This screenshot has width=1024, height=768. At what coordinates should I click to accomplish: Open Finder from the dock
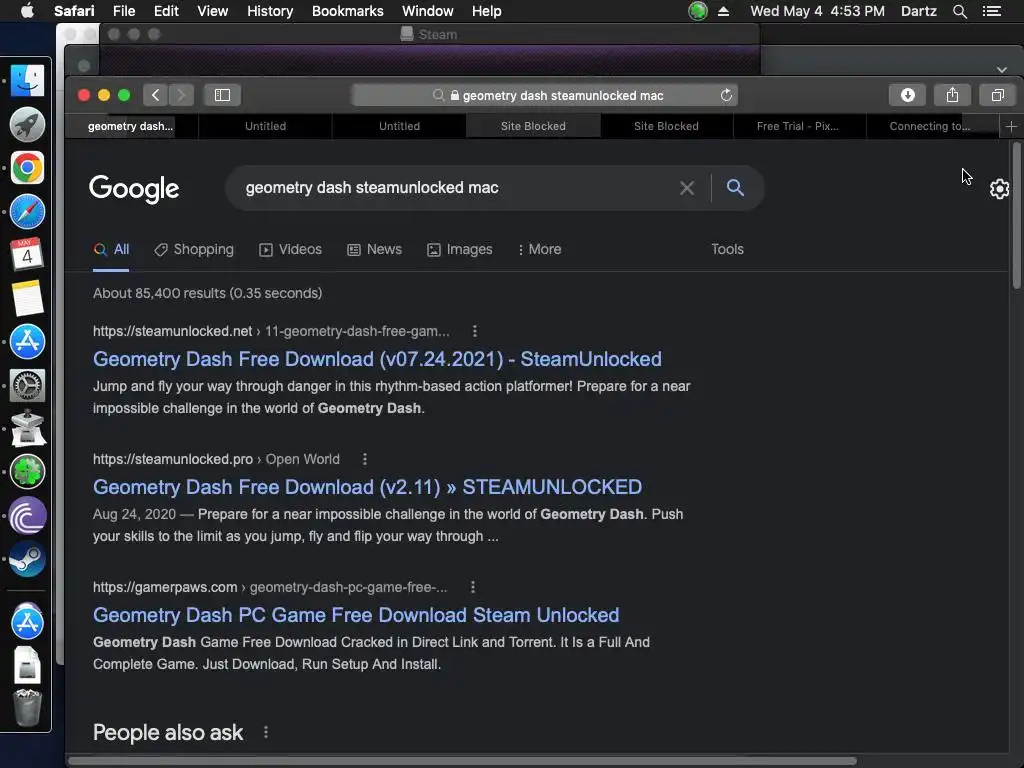click(x=27, y=81)
